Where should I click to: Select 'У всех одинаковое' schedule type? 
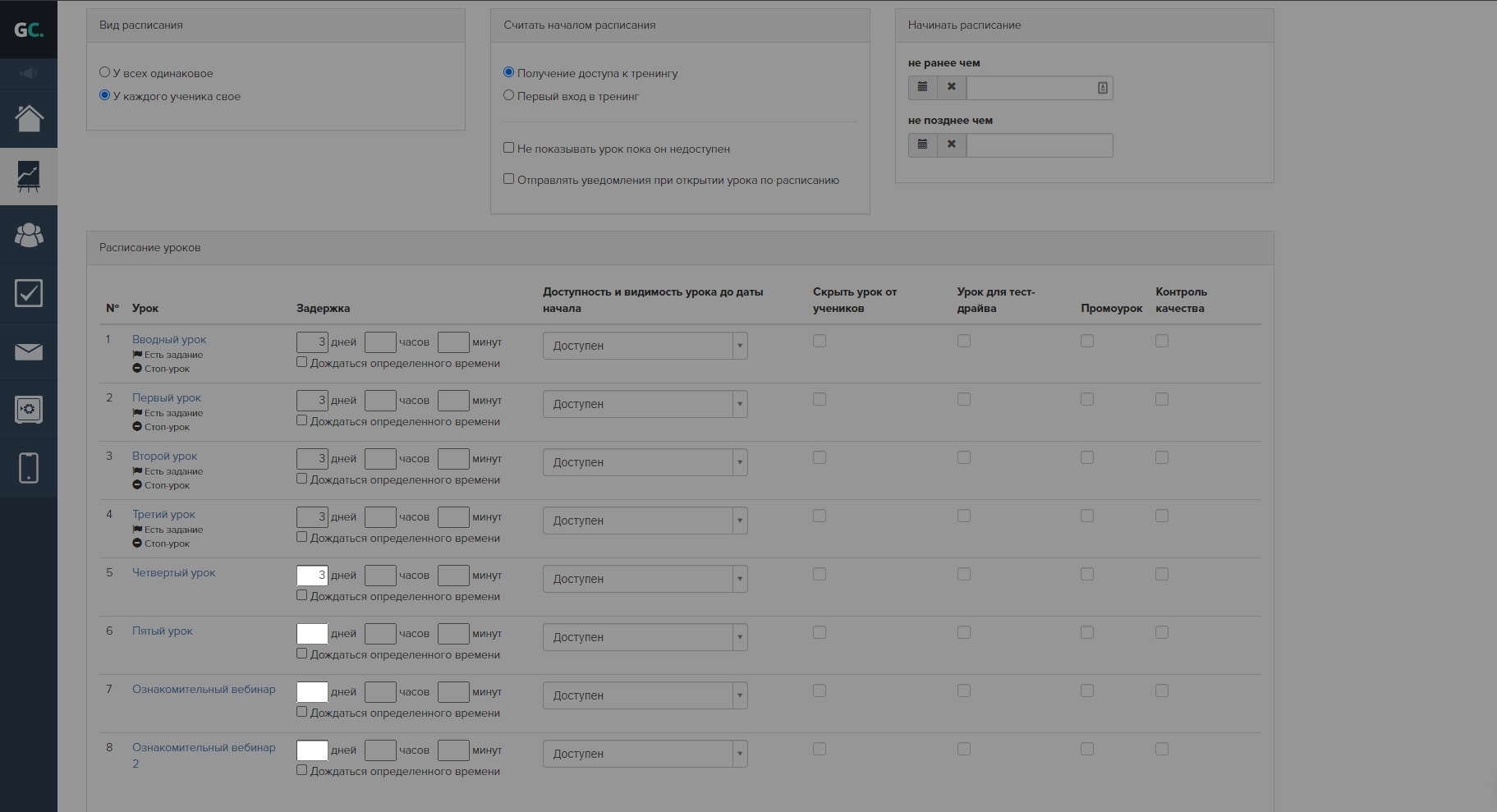pos(104,72)
